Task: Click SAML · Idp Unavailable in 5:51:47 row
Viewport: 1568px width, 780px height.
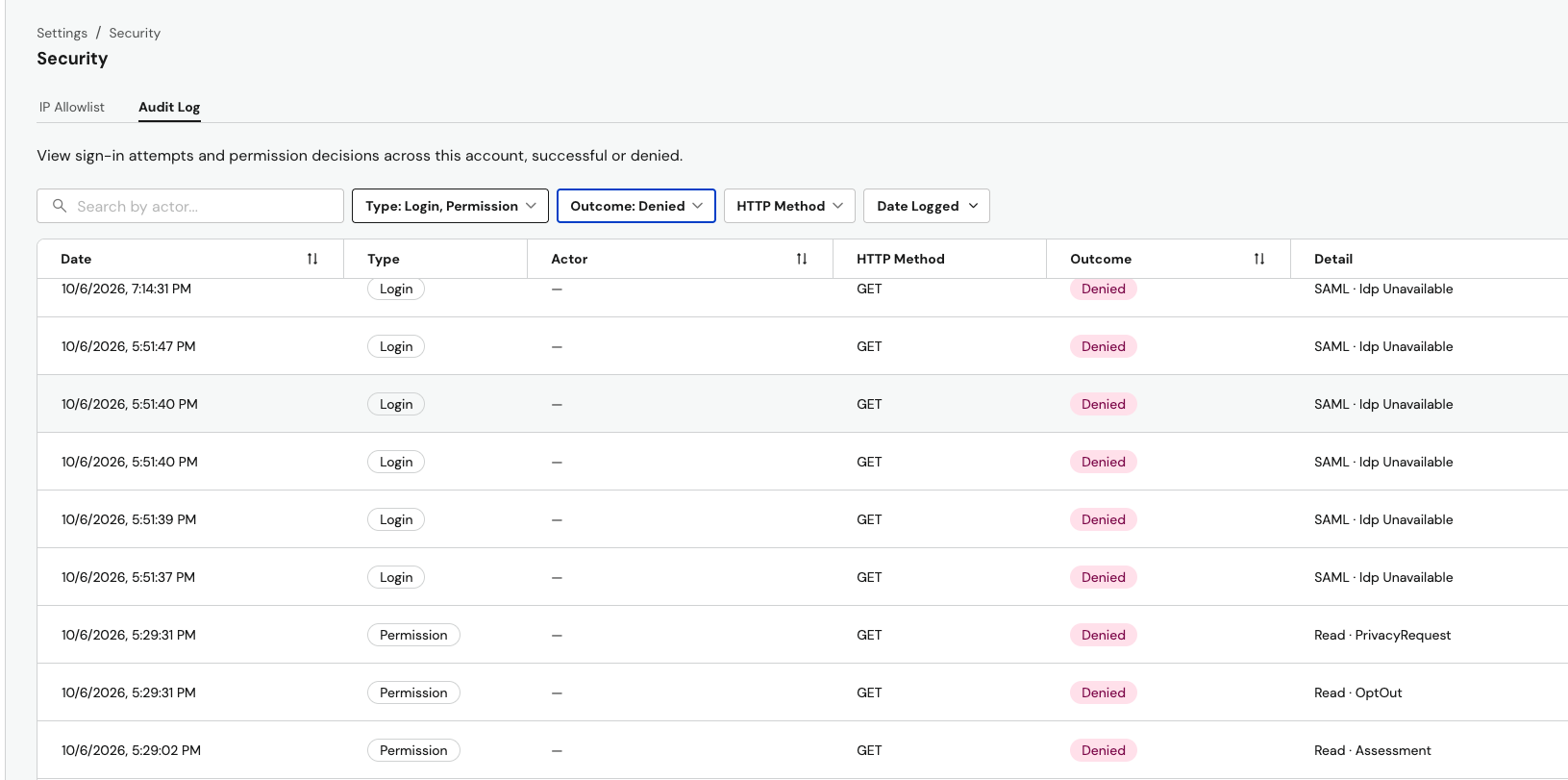Action: click(1383, 346)
